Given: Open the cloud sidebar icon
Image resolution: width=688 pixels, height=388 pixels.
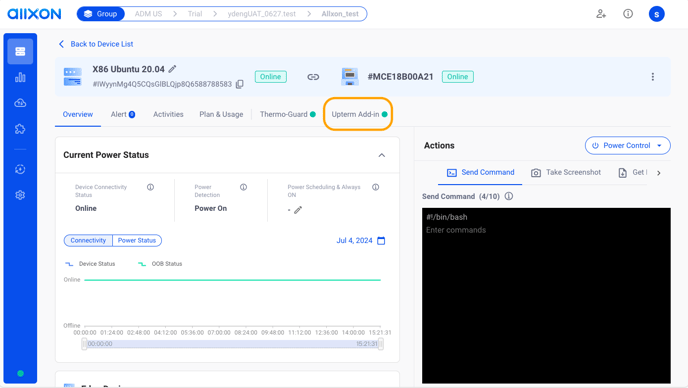Looking at the screenshot, I should [x=20, y=103].
